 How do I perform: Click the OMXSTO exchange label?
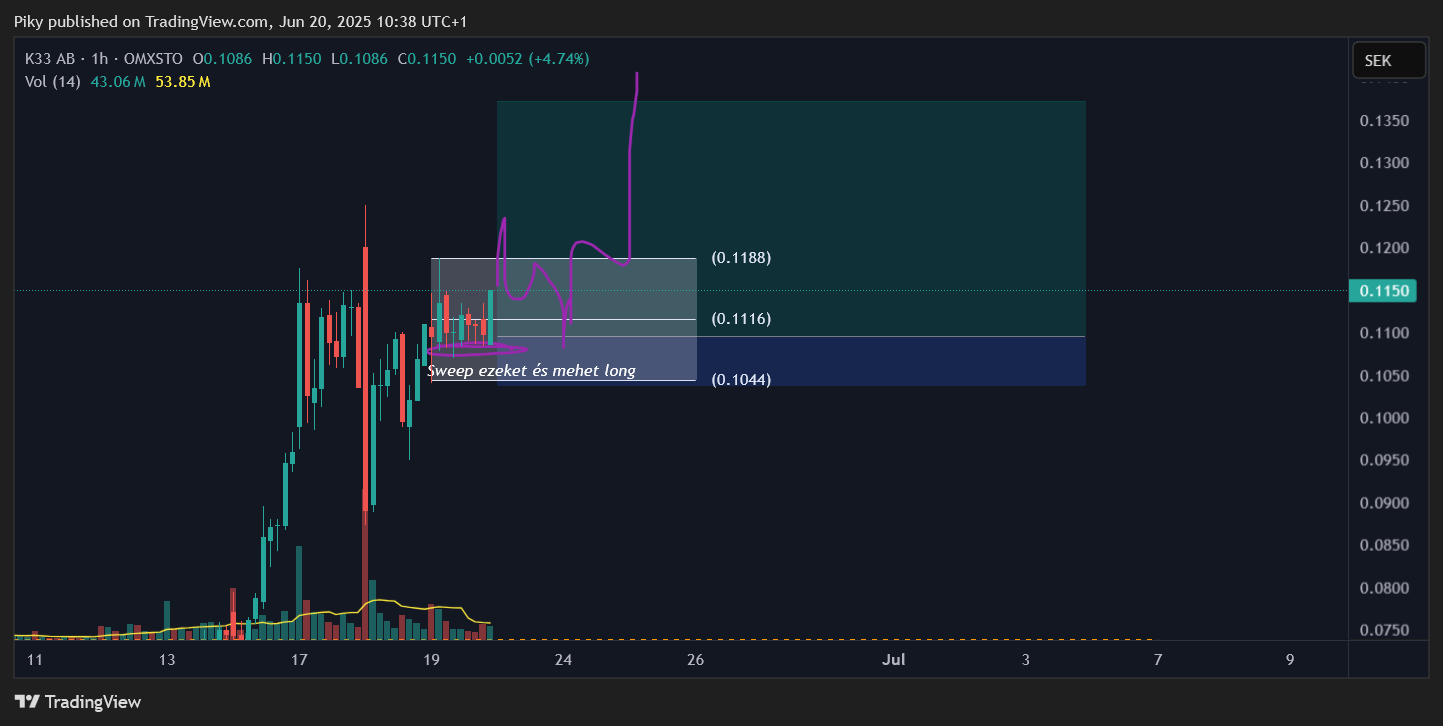pos(153,59)
